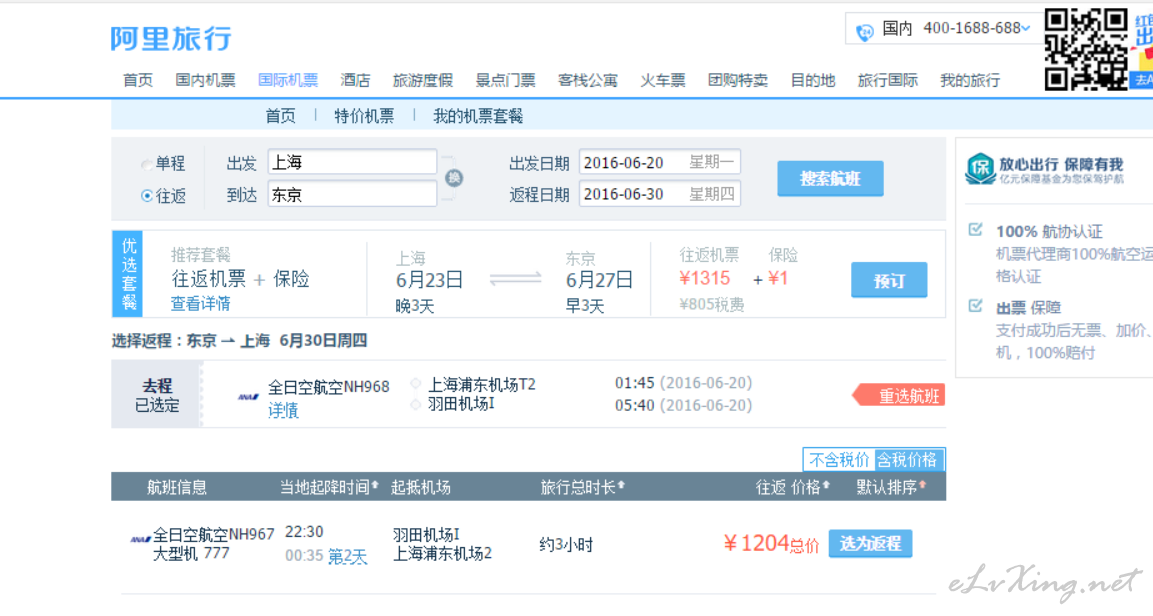The width and height of the screenshot is (1153, 616).
Task: Click the ¥805税费 tax text
Action: click(712, 304)
